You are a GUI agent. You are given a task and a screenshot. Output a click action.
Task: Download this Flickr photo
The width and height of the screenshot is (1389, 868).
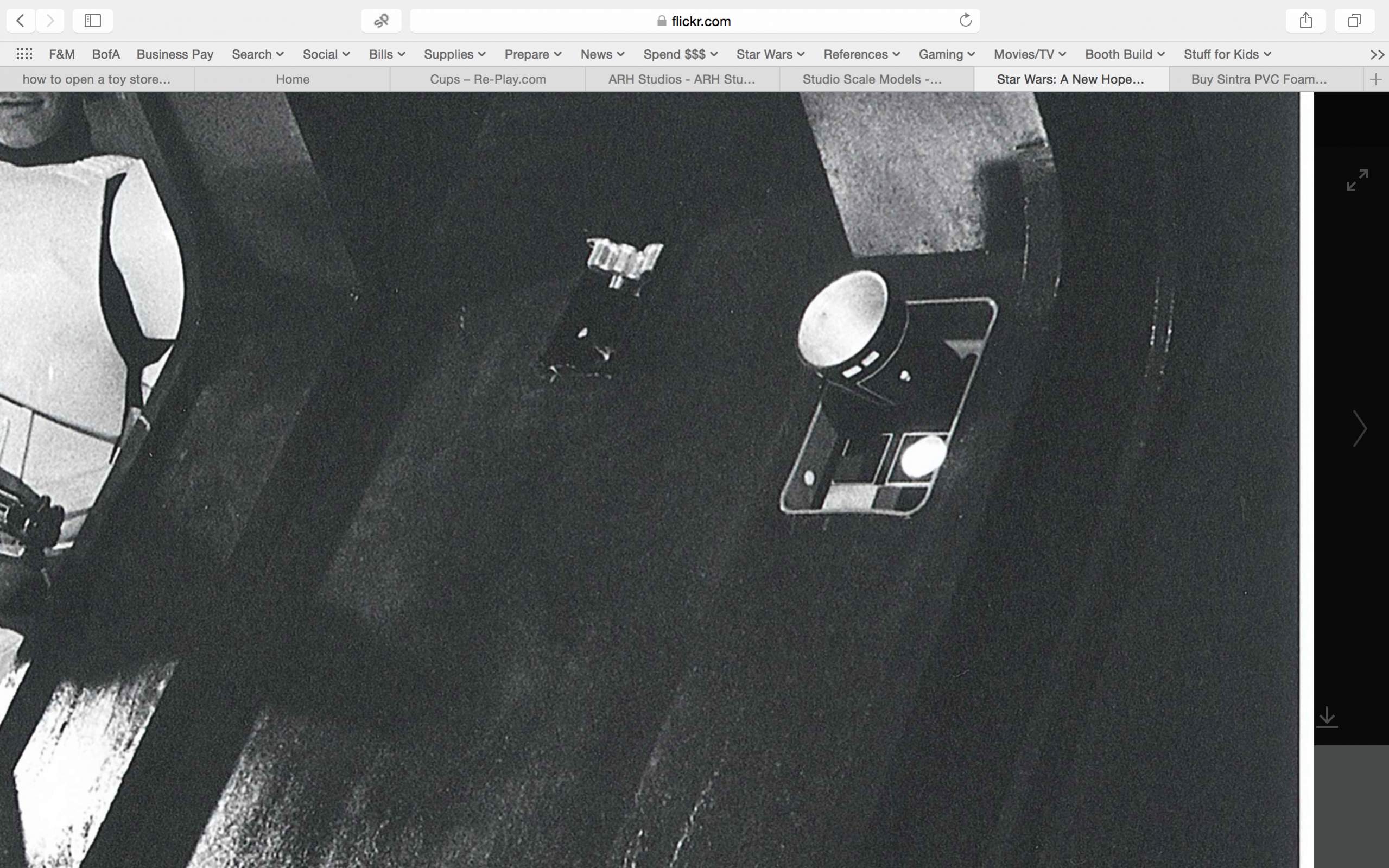point(1327,718)
